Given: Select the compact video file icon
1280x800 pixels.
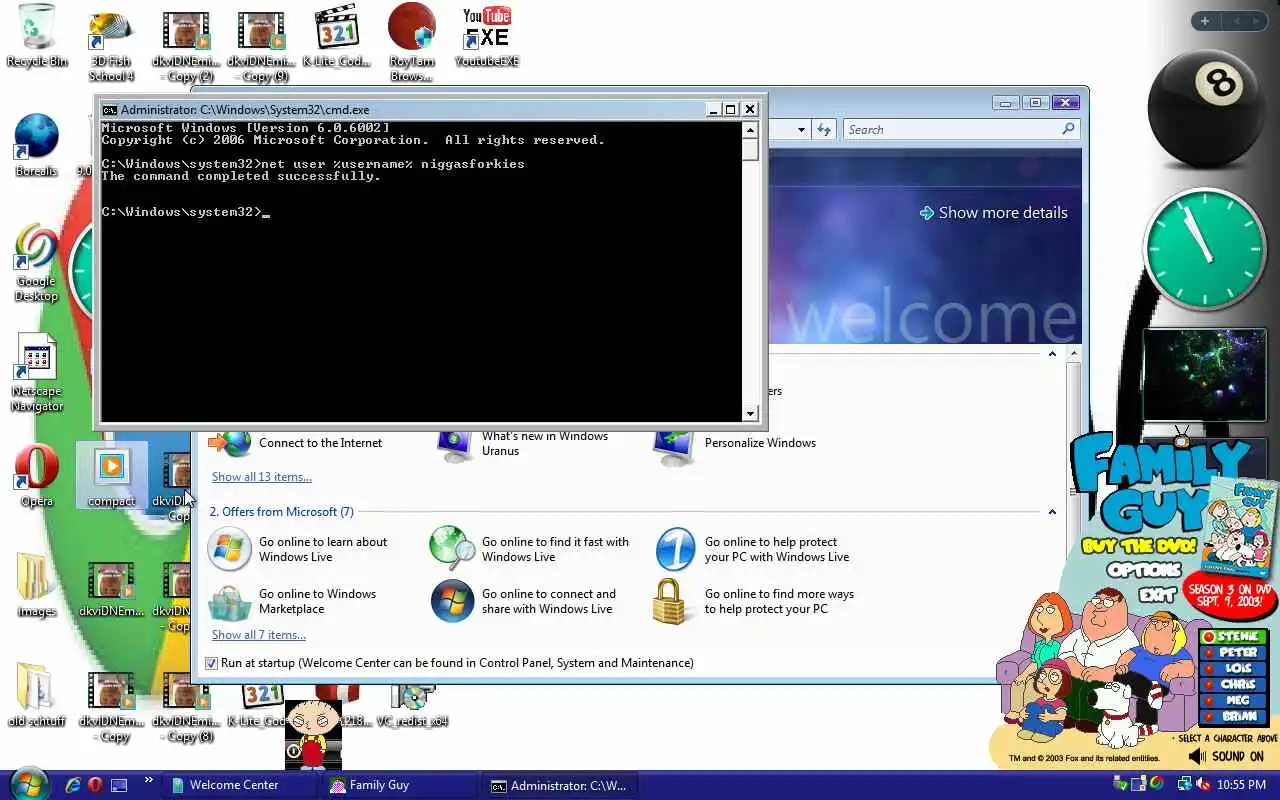Looking at the screenshot, I should (111, 475).
